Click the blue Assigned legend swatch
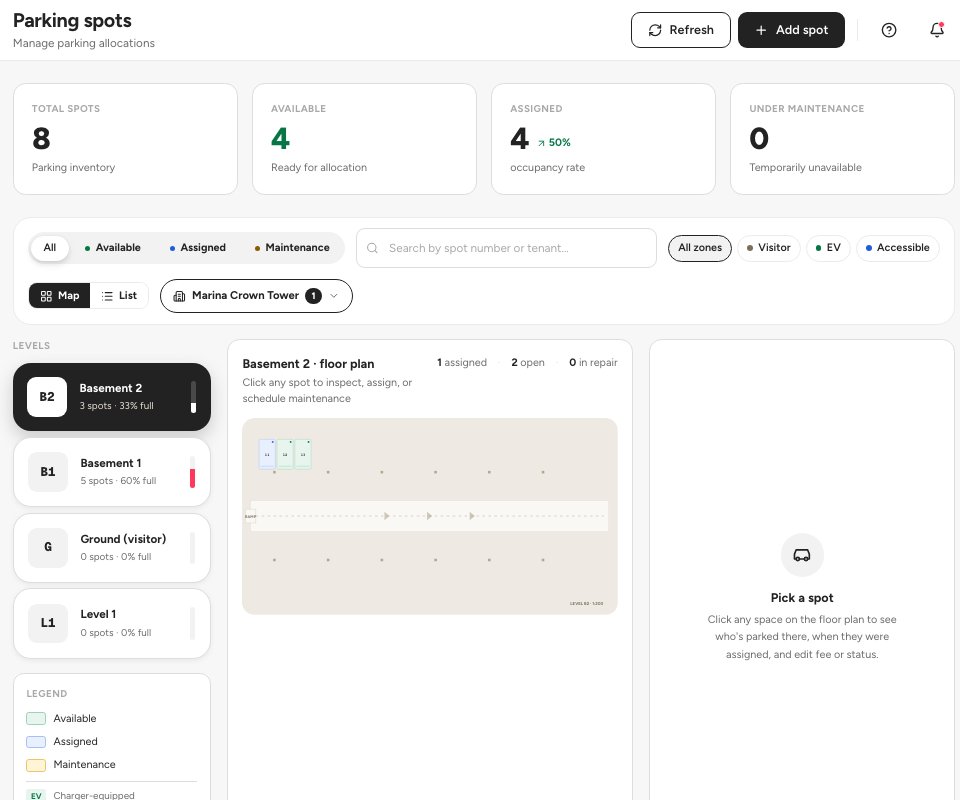 pyautogui.click(x=36, y=742)
